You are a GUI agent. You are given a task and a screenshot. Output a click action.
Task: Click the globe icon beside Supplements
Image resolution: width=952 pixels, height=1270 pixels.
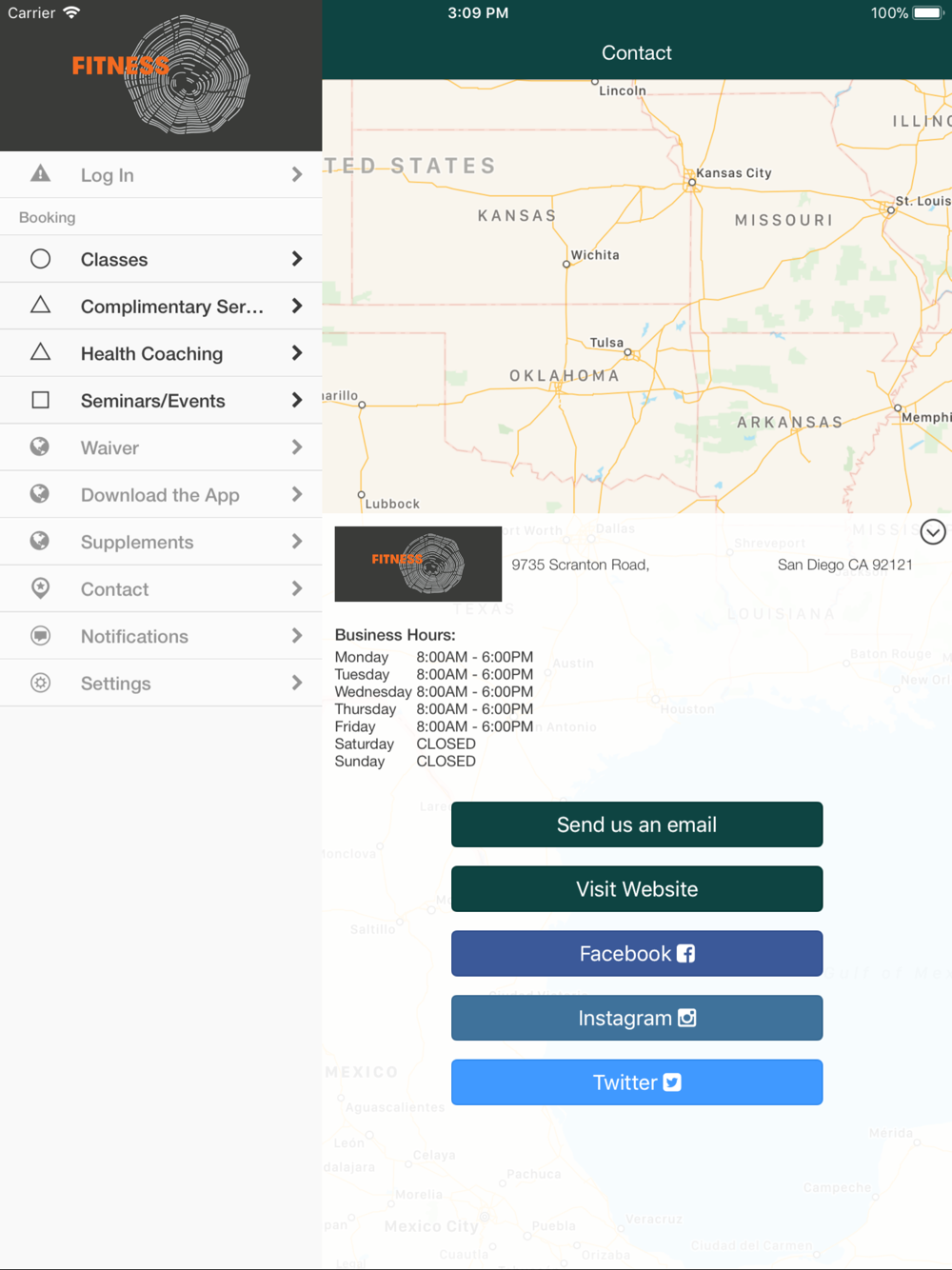40,541
